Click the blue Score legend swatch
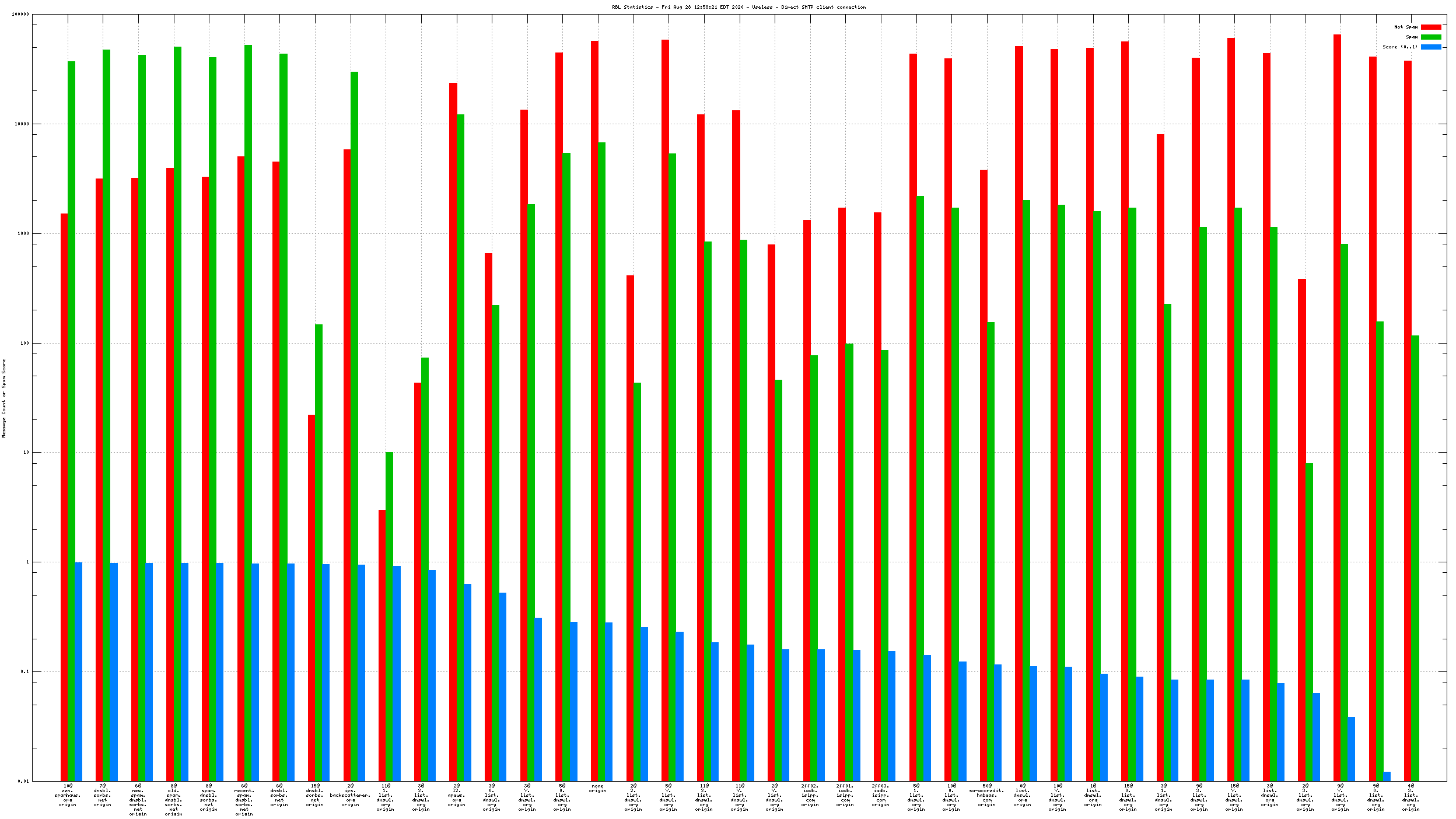The height and width of the screenshot is (819, 1456). point(1430,47)
